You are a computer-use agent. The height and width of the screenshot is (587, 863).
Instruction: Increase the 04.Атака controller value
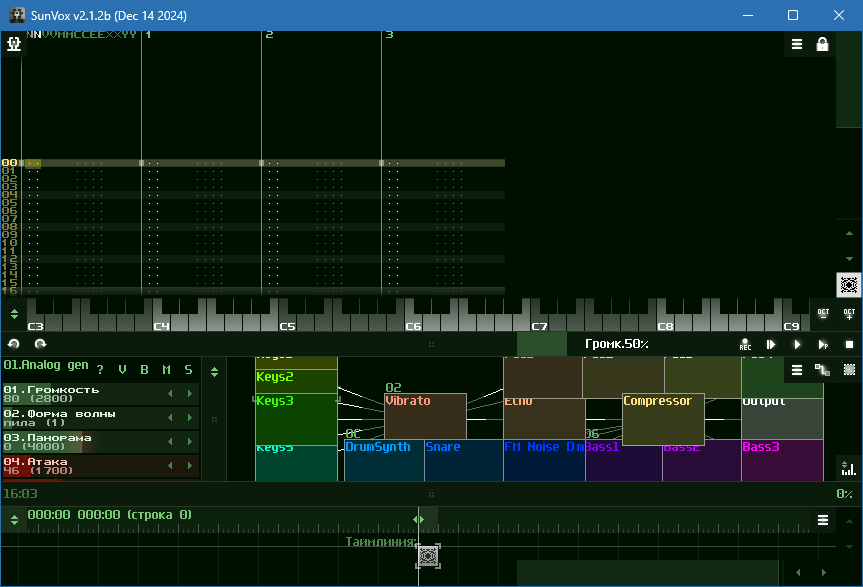[190, 465]
